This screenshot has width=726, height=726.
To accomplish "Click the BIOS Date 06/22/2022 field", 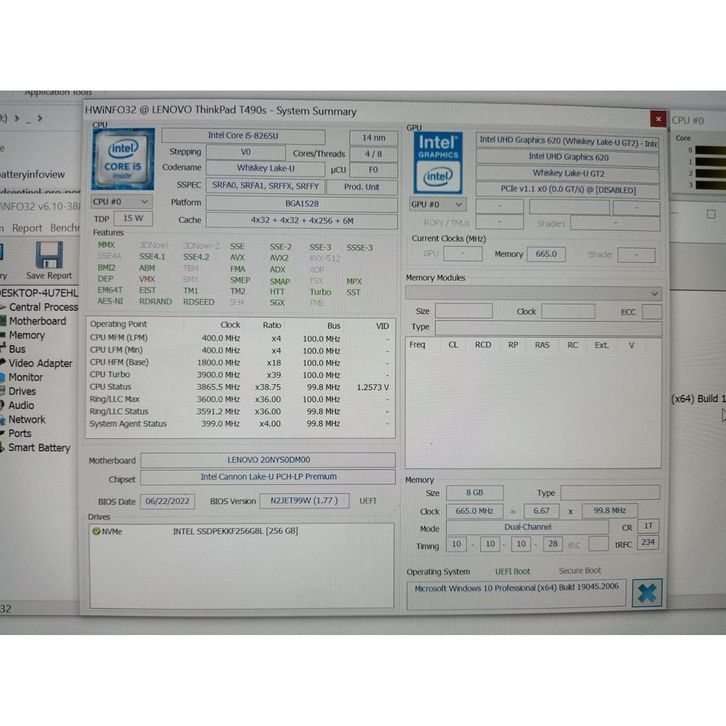I will click(167, 501).
